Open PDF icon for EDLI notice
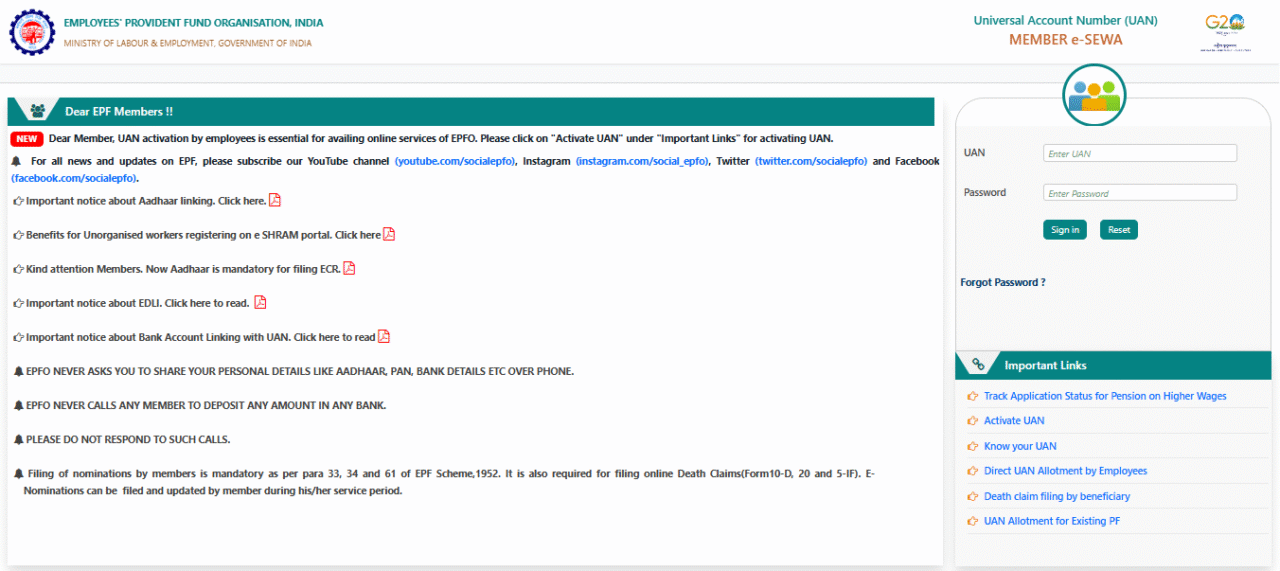Viewport: 1280px width, 571px height. pyautogui.click(x=260, y=302)
